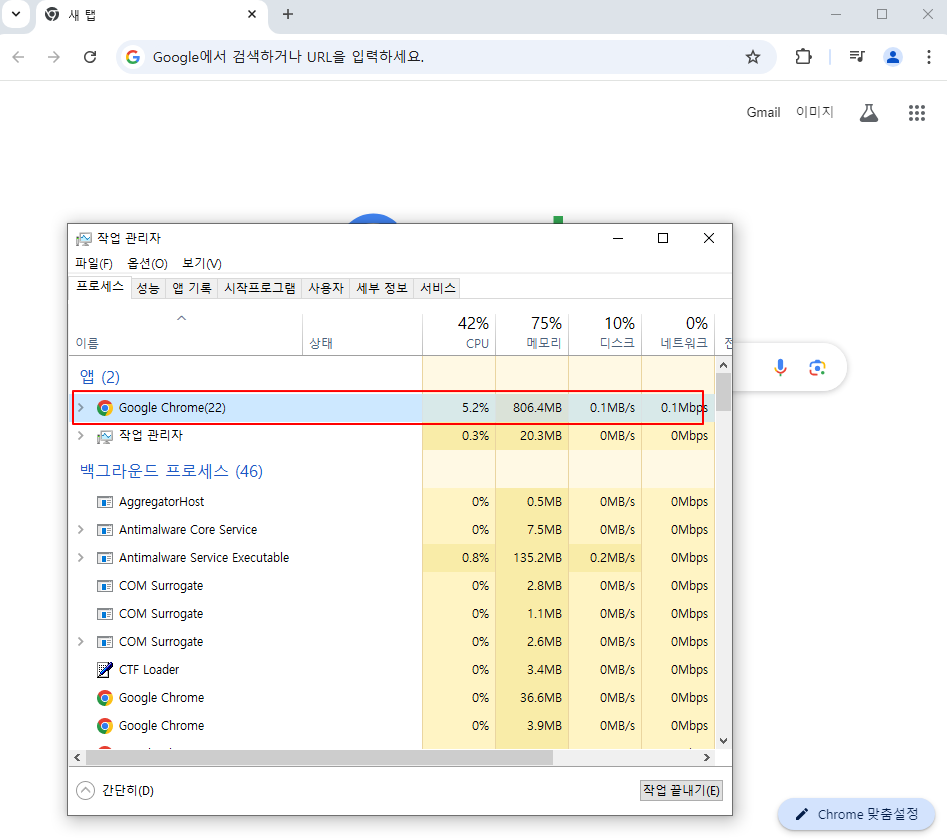
Task: Switch to the 서비스 tab
Action: click(x=438, y=288)
